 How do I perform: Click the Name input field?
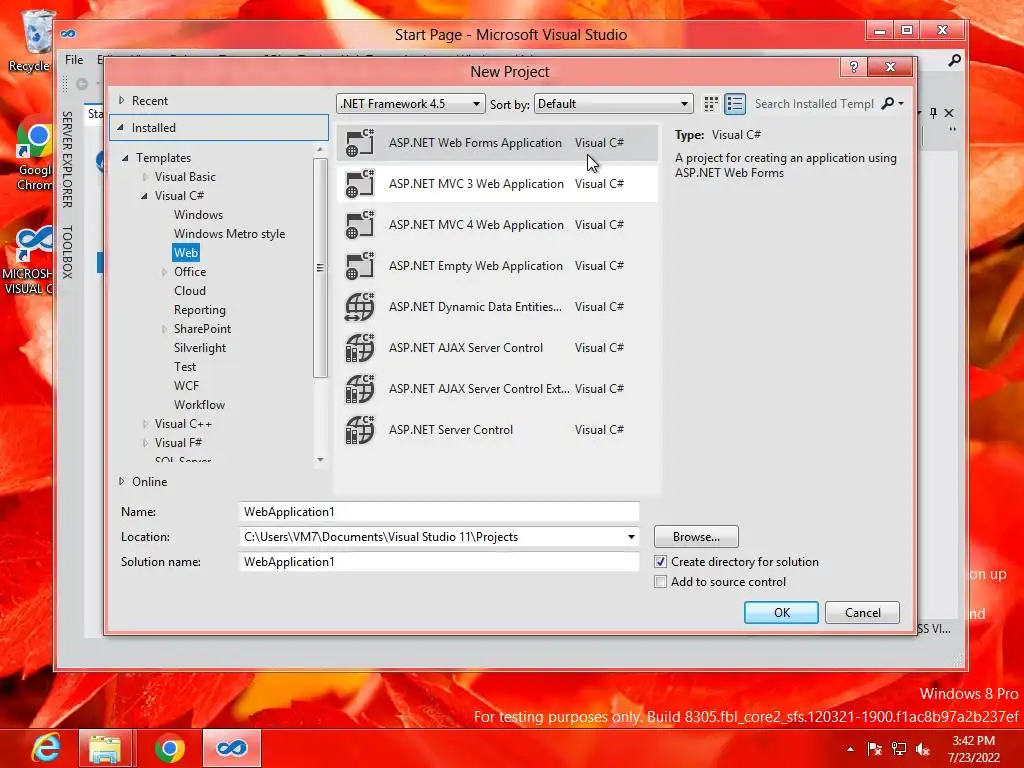pyautogui.click(x=439, y=512)
